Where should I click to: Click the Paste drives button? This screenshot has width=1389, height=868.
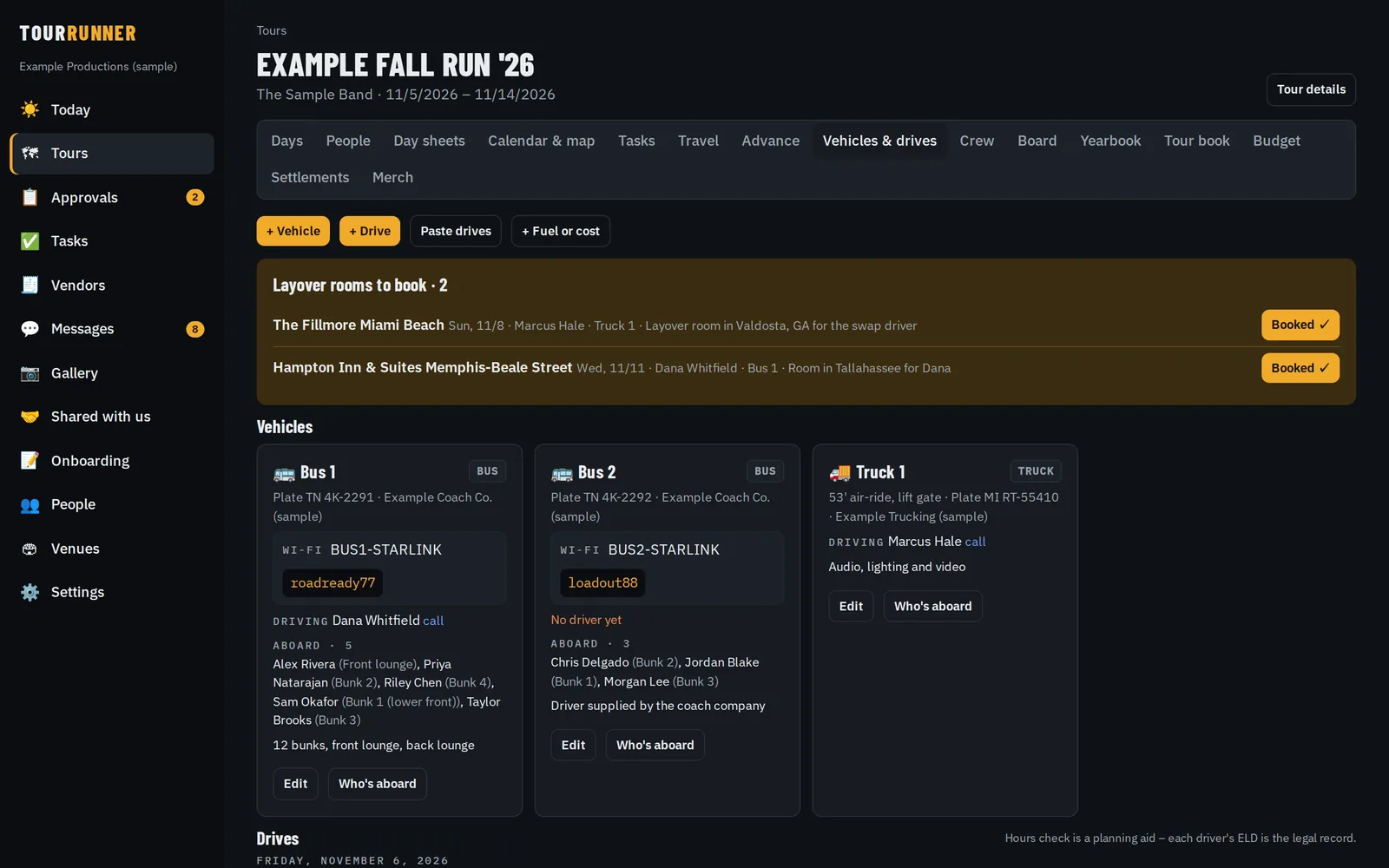(456, 231)
